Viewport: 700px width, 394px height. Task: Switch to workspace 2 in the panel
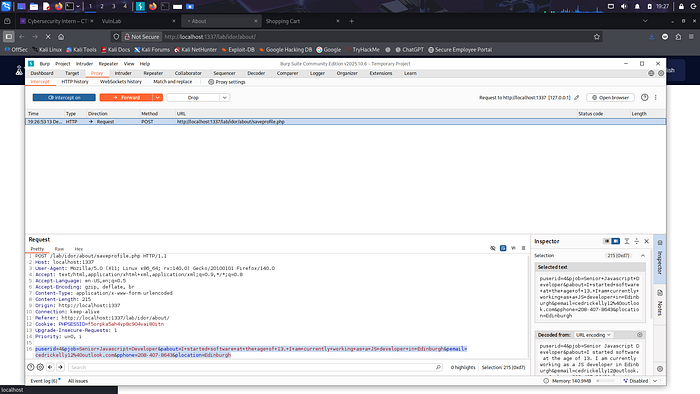click(102, 6)
